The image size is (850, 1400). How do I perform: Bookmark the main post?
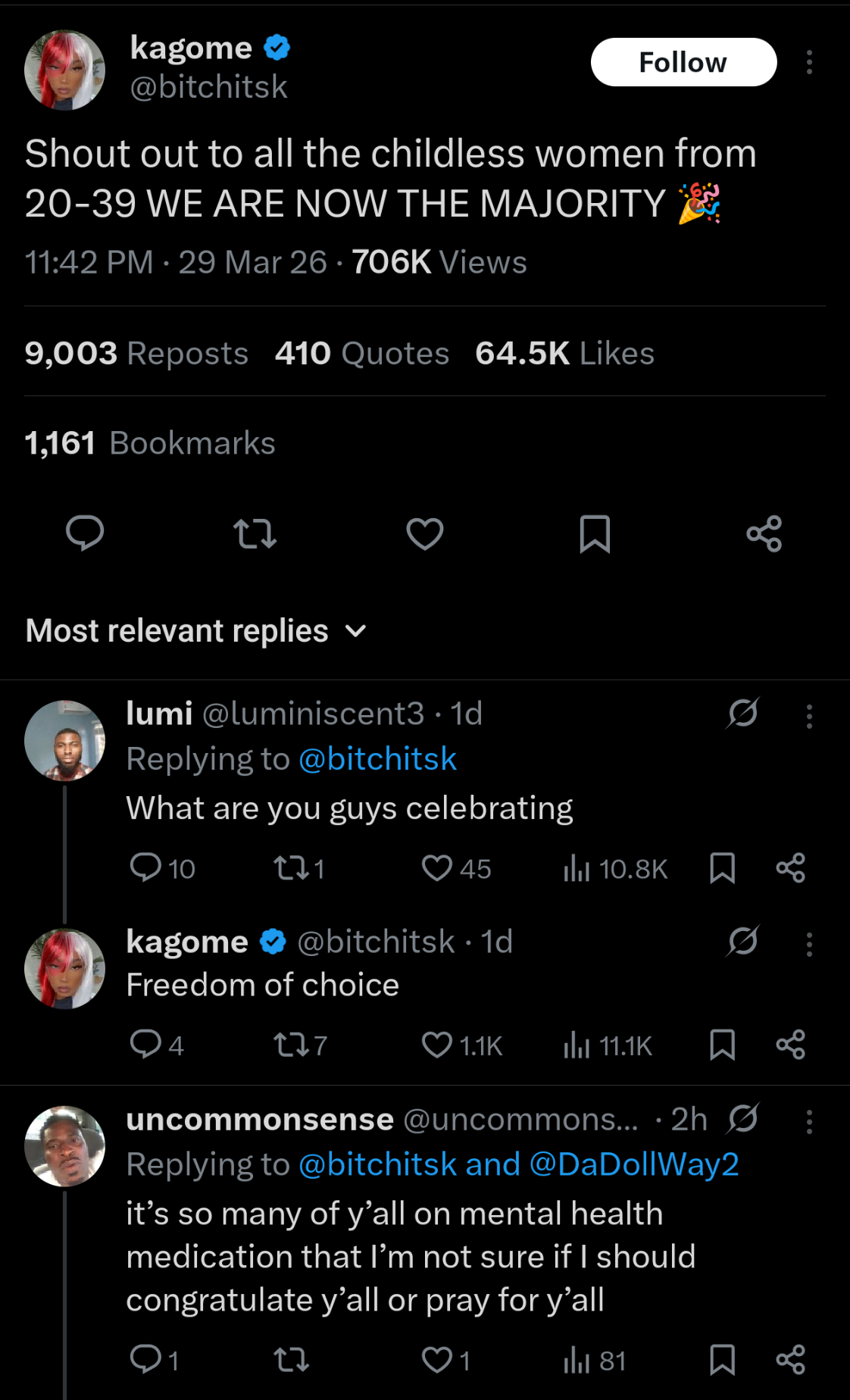pyautogui.click(x=595, y=534)
